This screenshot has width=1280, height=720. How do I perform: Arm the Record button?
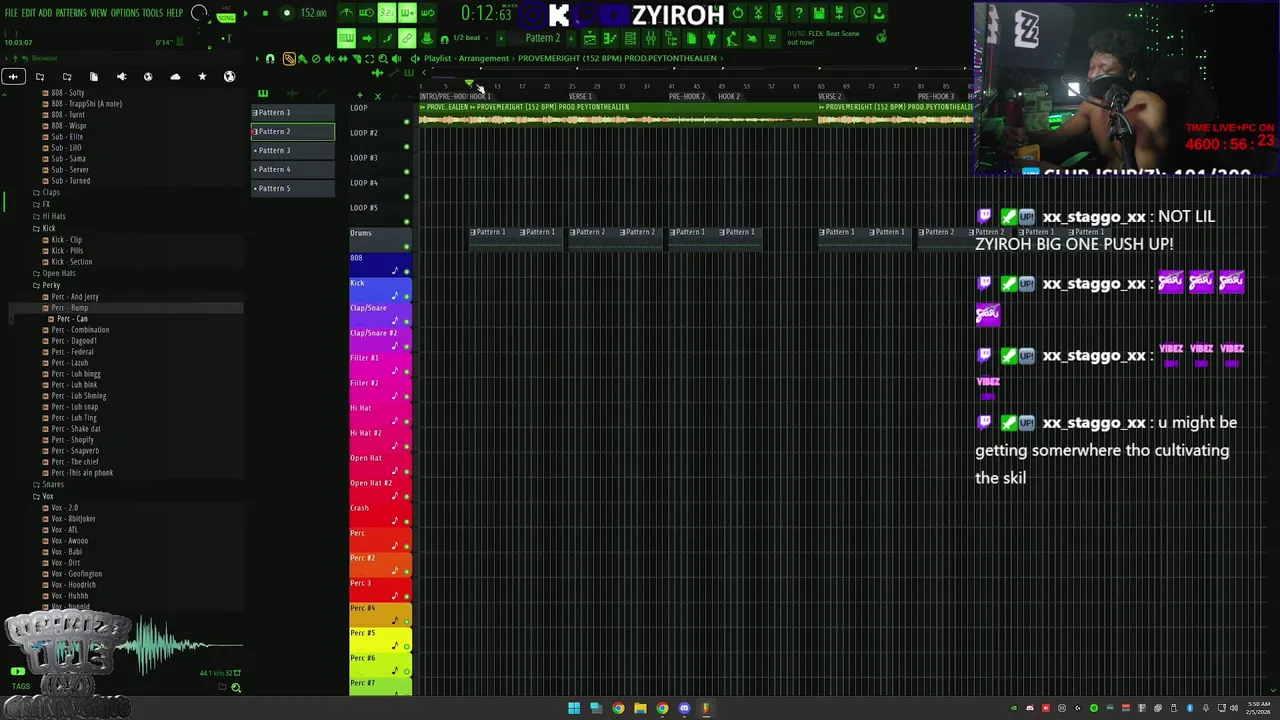tap(286, 13)
